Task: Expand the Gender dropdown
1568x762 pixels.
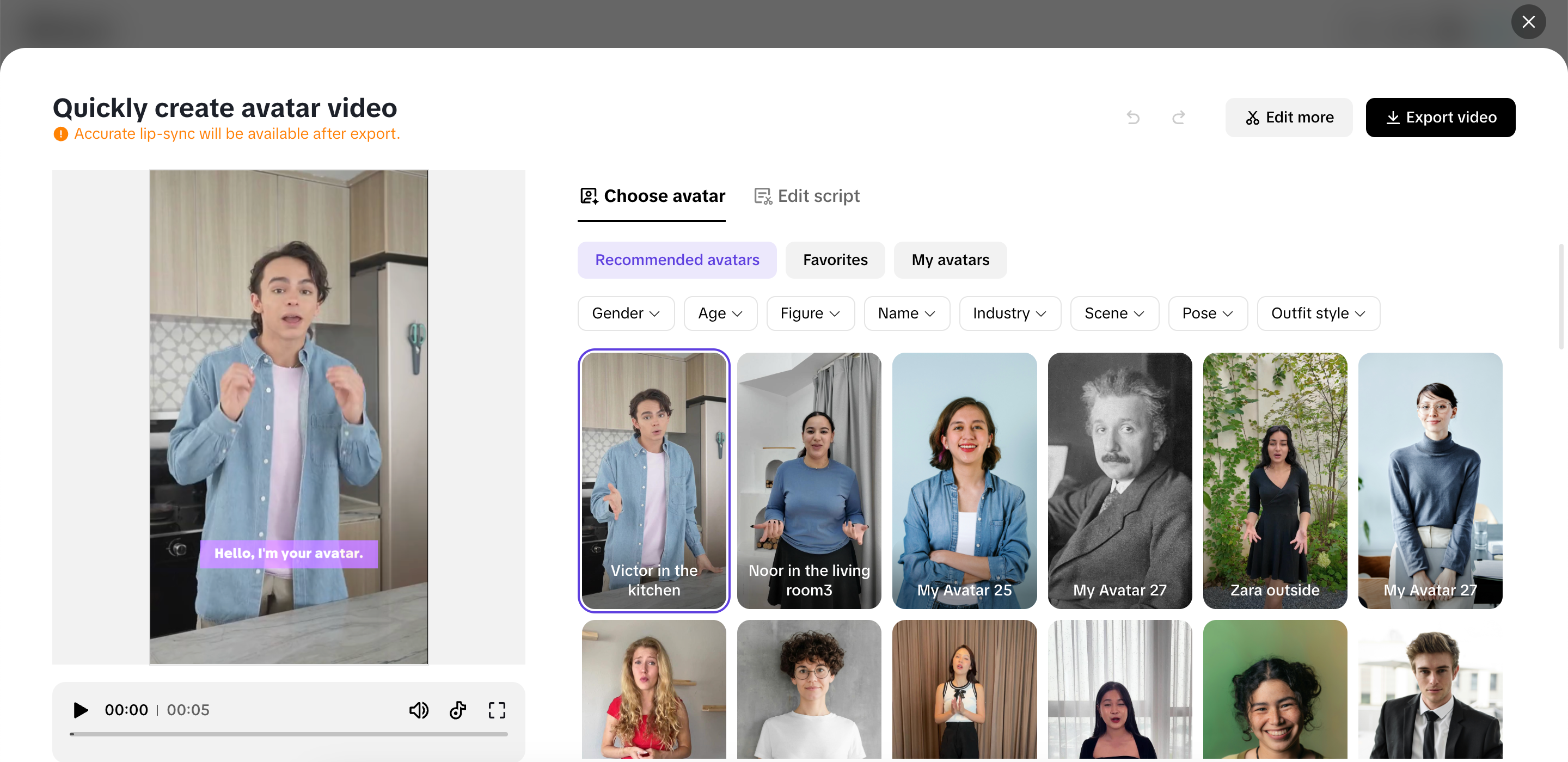Action: tap(626, 313)
